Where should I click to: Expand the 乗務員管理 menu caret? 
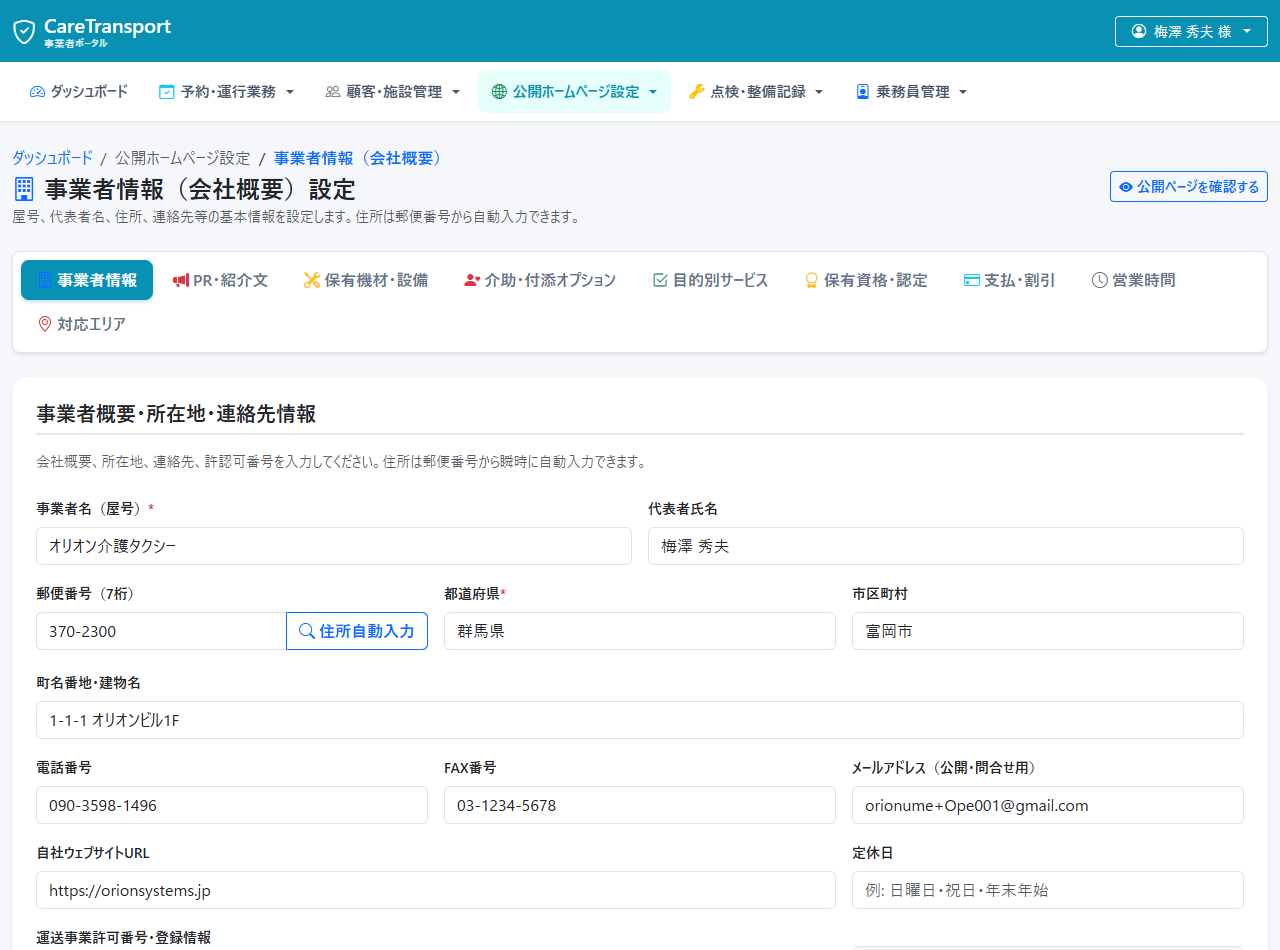[963, 92]
